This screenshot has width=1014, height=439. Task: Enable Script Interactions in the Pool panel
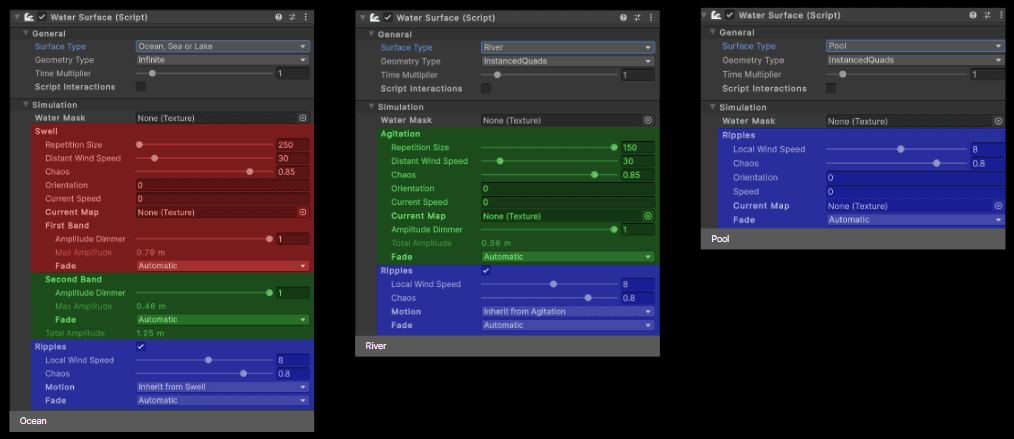click(832, 89)
